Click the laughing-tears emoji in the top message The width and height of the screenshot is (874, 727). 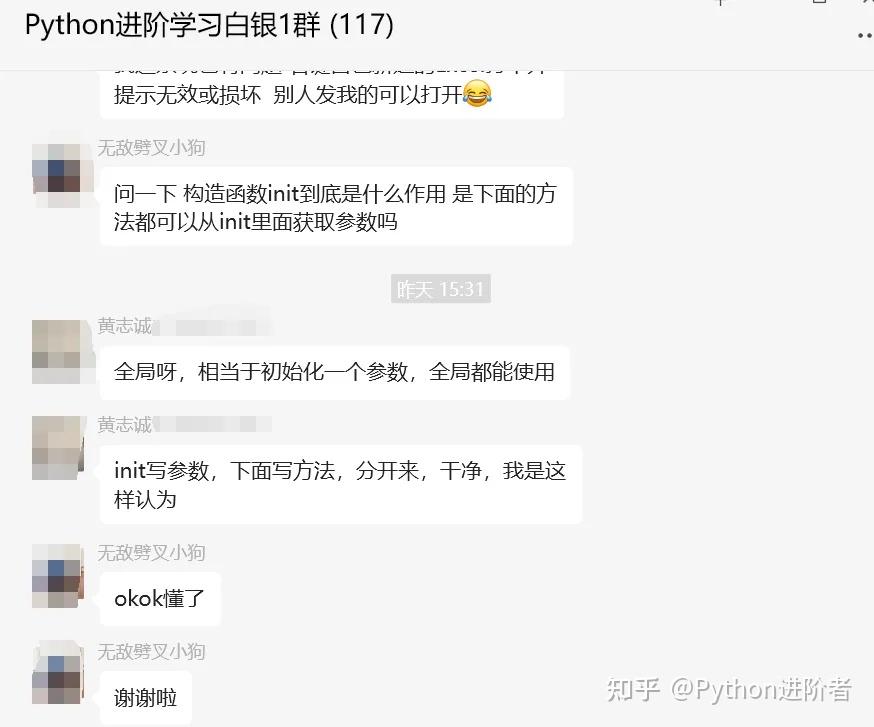478,93
